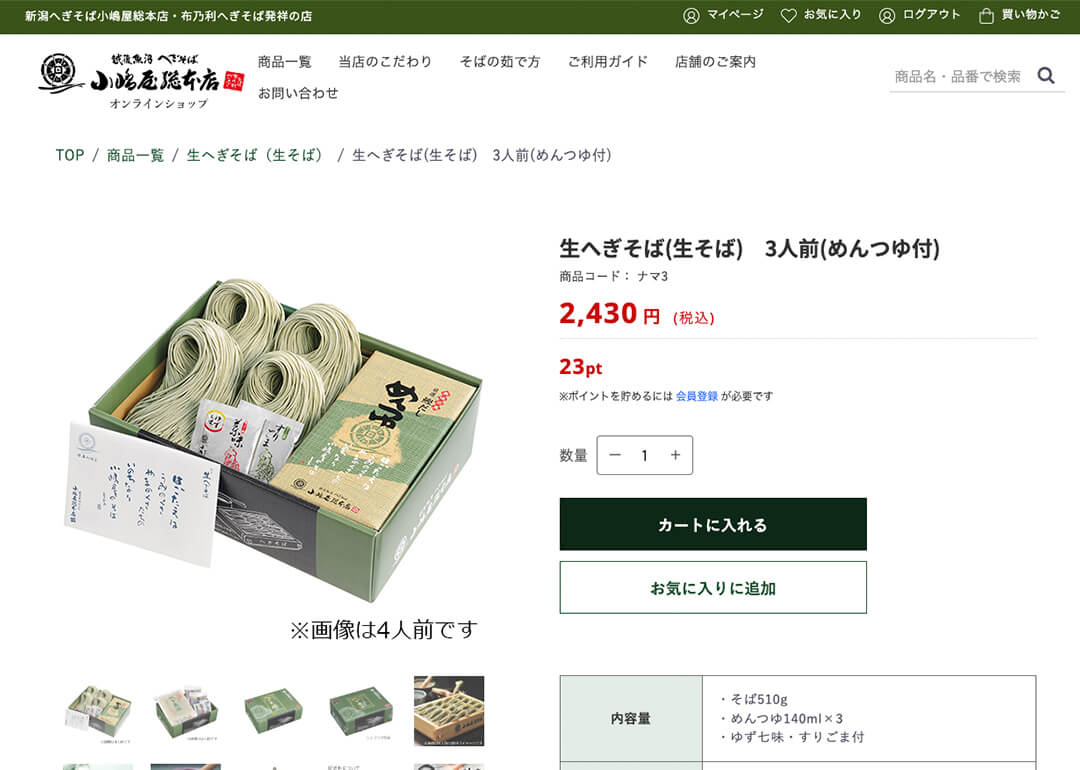Open 生へぎそば（生そば） breadcrumb link
1080x770 pixels.
[x=255, y=155]
